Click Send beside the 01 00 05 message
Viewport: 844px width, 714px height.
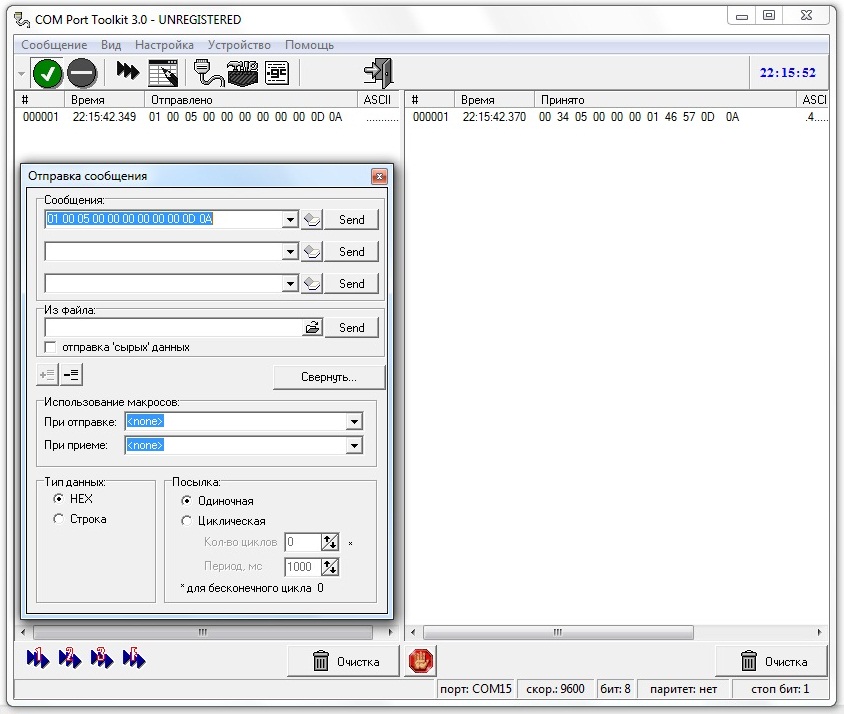point(351,220)
